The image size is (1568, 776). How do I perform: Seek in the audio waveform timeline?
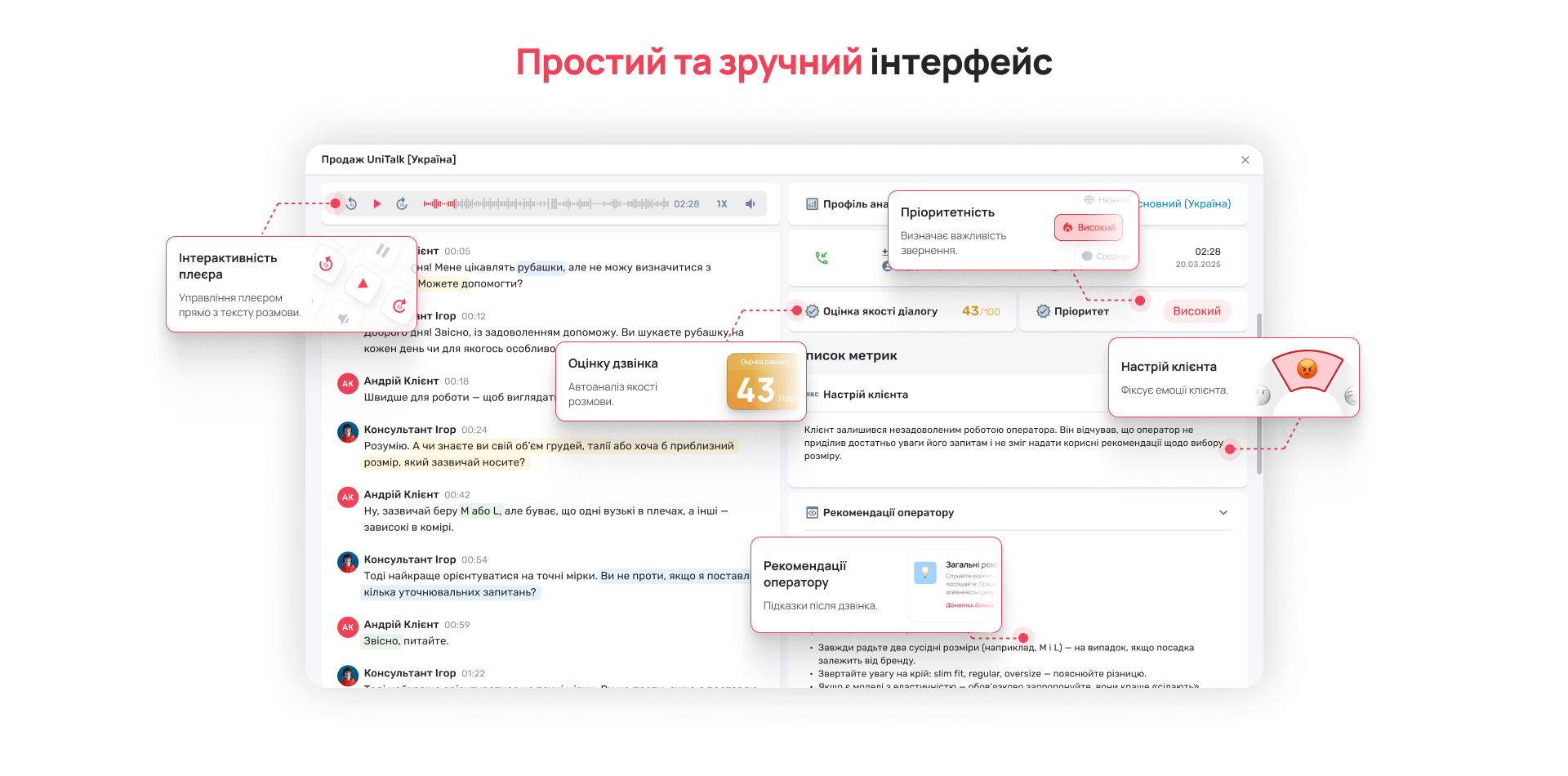coord(545,204)
